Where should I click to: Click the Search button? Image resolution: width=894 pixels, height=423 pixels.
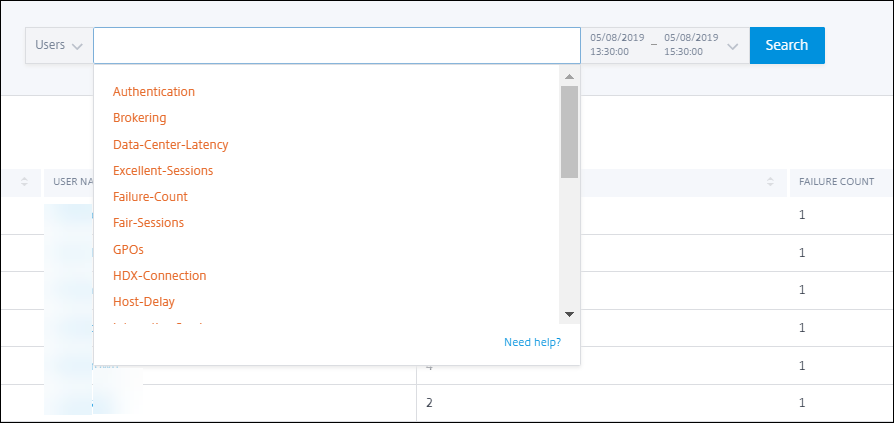coord(787,45)
